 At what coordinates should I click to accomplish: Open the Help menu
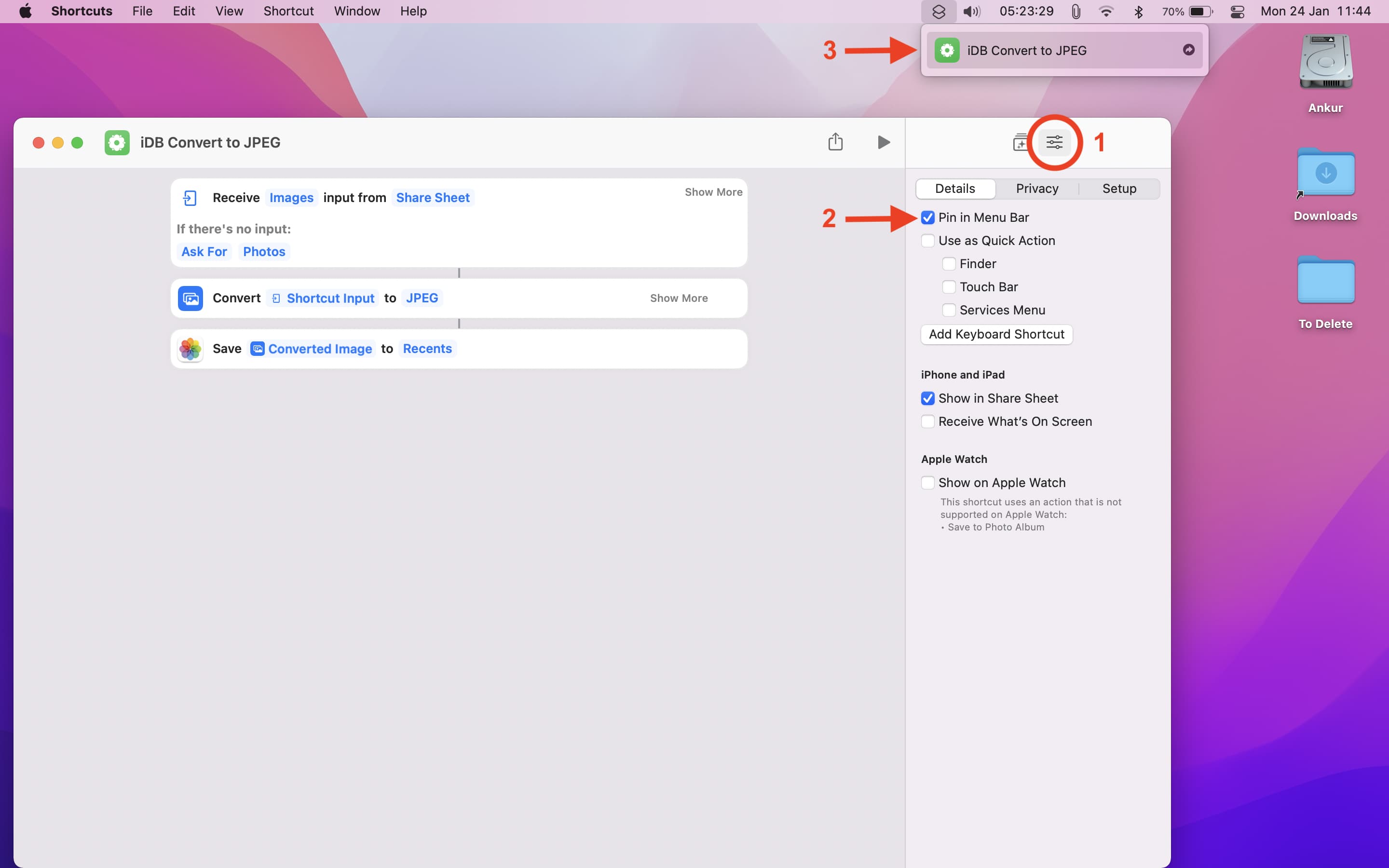pyautogui.click(x=413, y=12)
